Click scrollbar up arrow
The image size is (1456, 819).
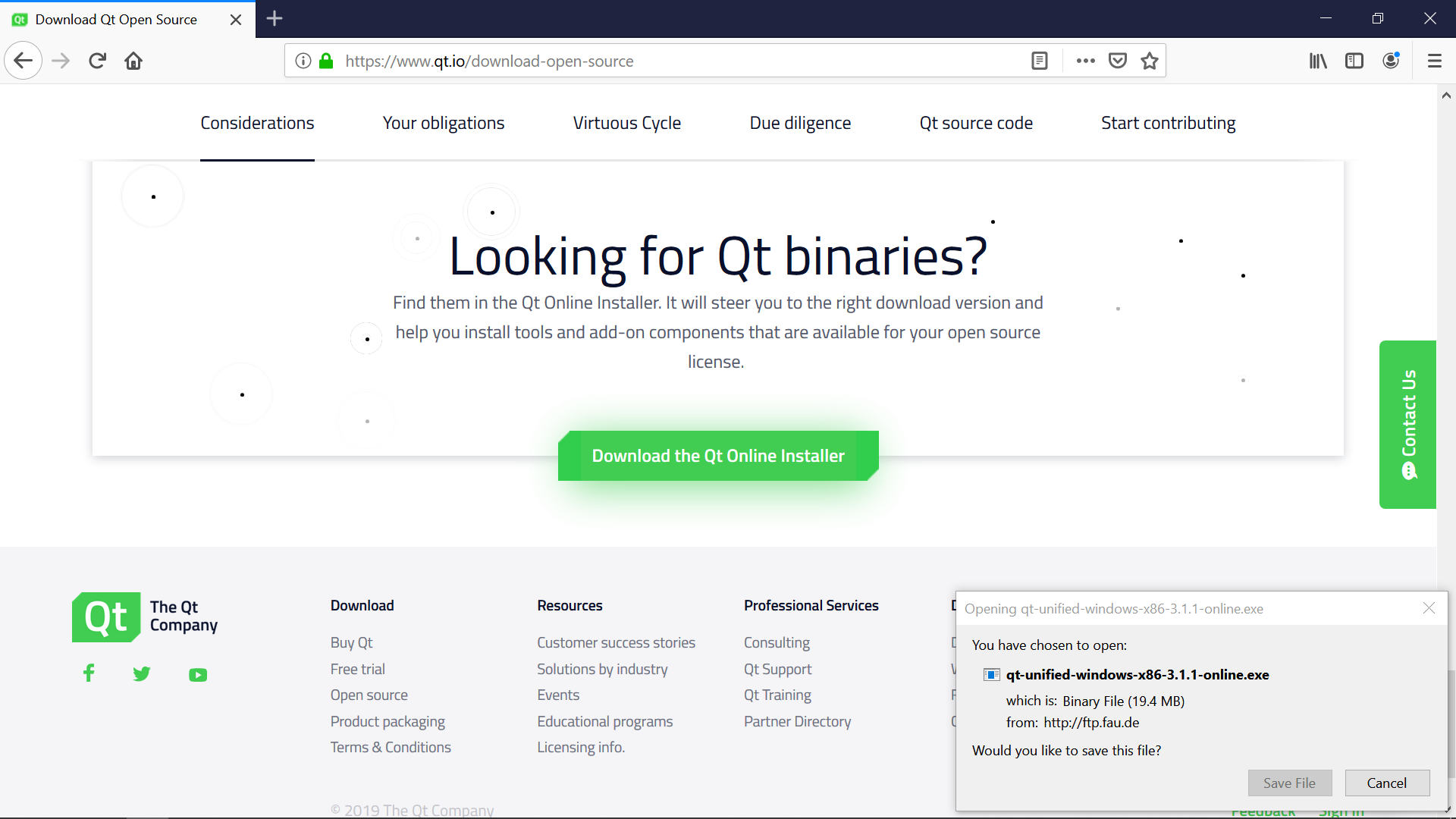(x=1446, y=96)
